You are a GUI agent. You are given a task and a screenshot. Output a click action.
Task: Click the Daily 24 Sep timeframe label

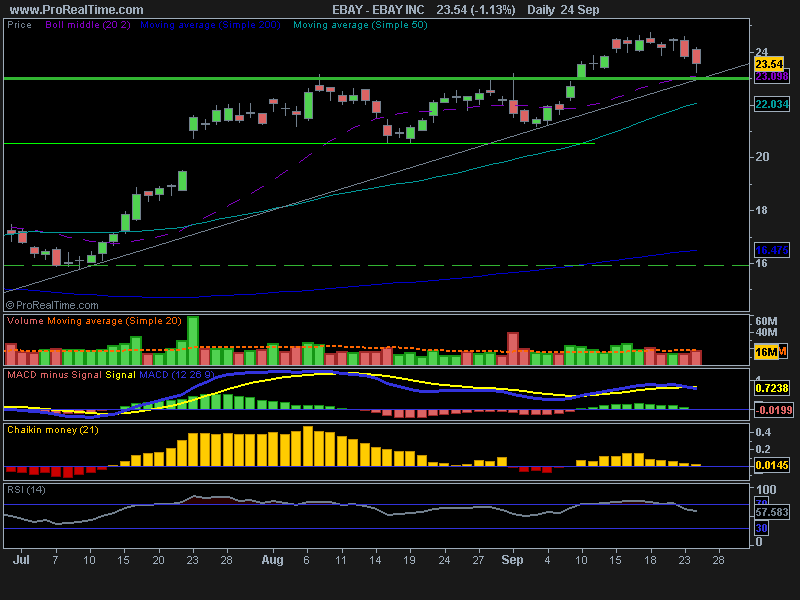pyautogui.click(x=563, y=10)
